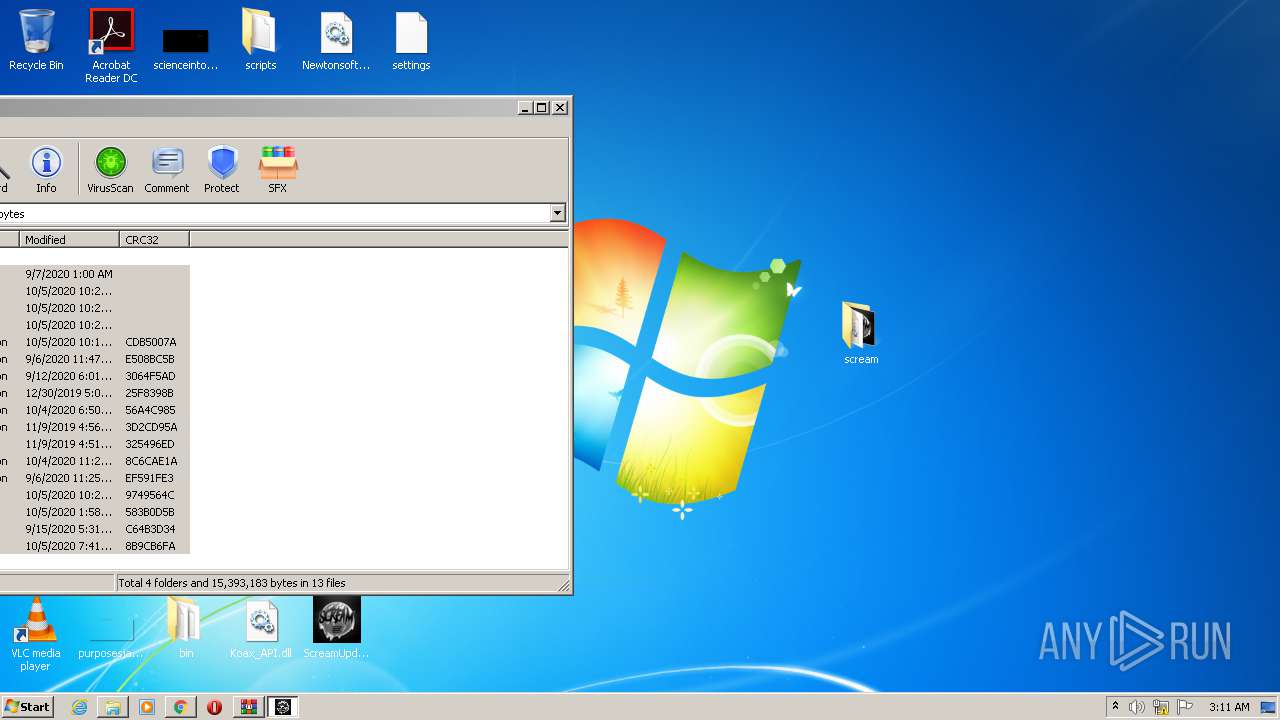Select the row with CRC32 EF591FE3
The width and height of the screenshot is (1280, 720).
coord(95,478)
